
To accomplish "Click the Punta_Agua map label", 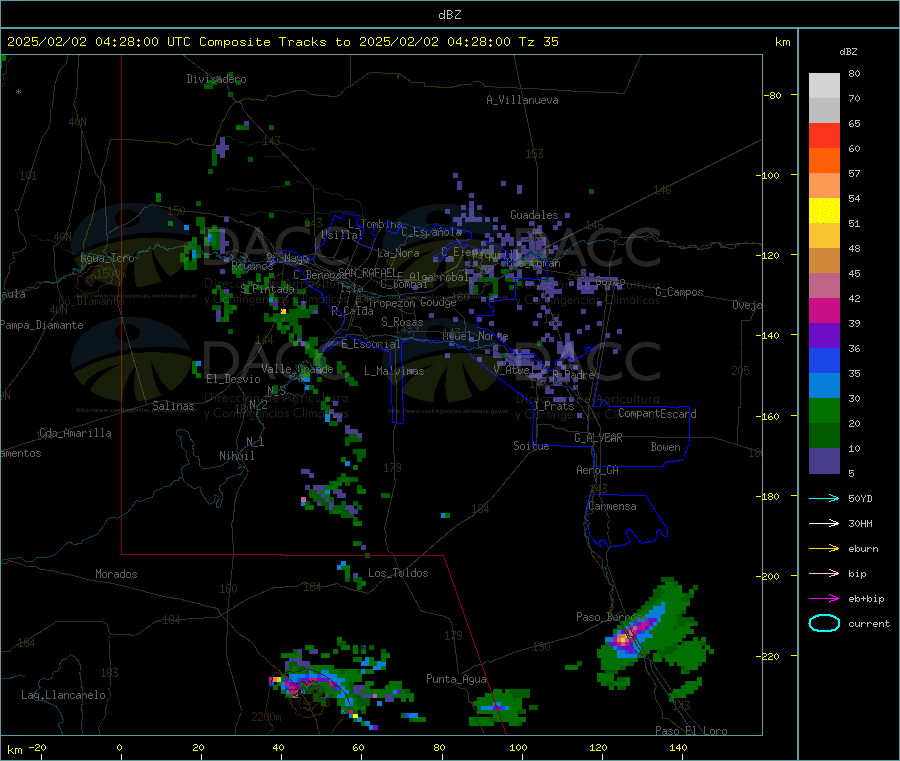I will point(456,679).
